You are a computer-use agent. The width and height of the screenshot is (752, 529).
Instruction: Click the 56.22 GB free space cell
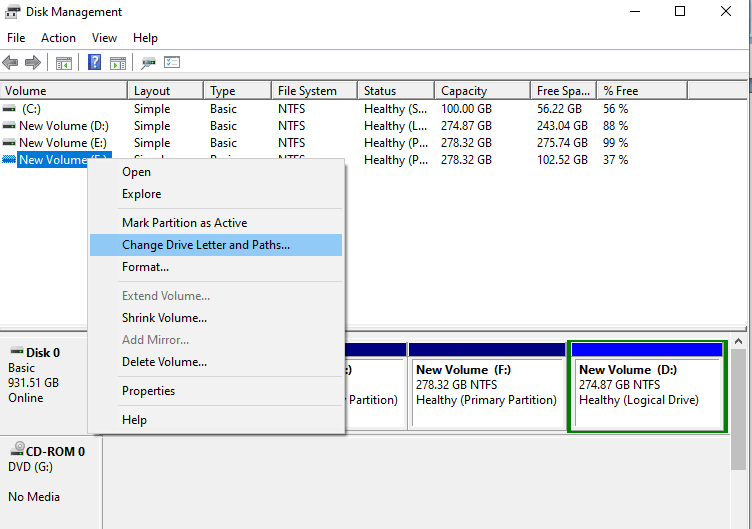tap(559, 109)
